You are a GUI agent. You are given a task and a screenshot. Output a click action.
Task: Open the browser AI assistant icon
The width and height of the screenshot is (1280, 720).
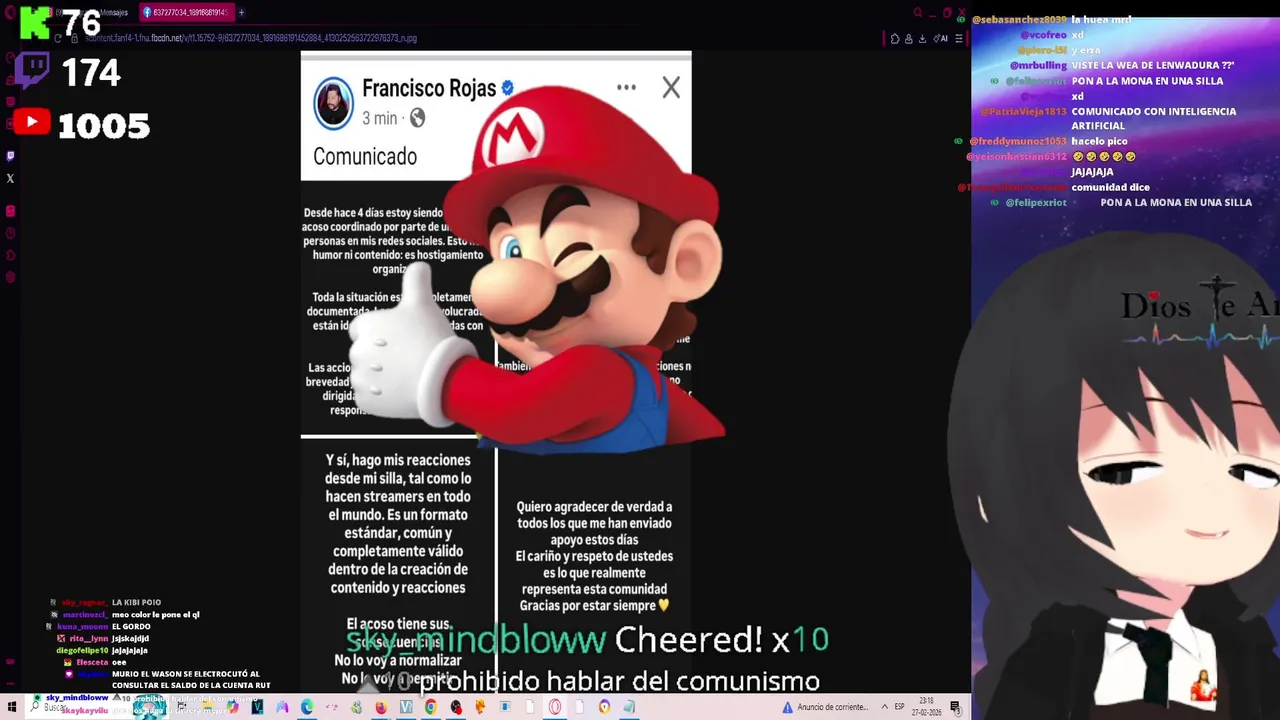click(x=941, y=38)
